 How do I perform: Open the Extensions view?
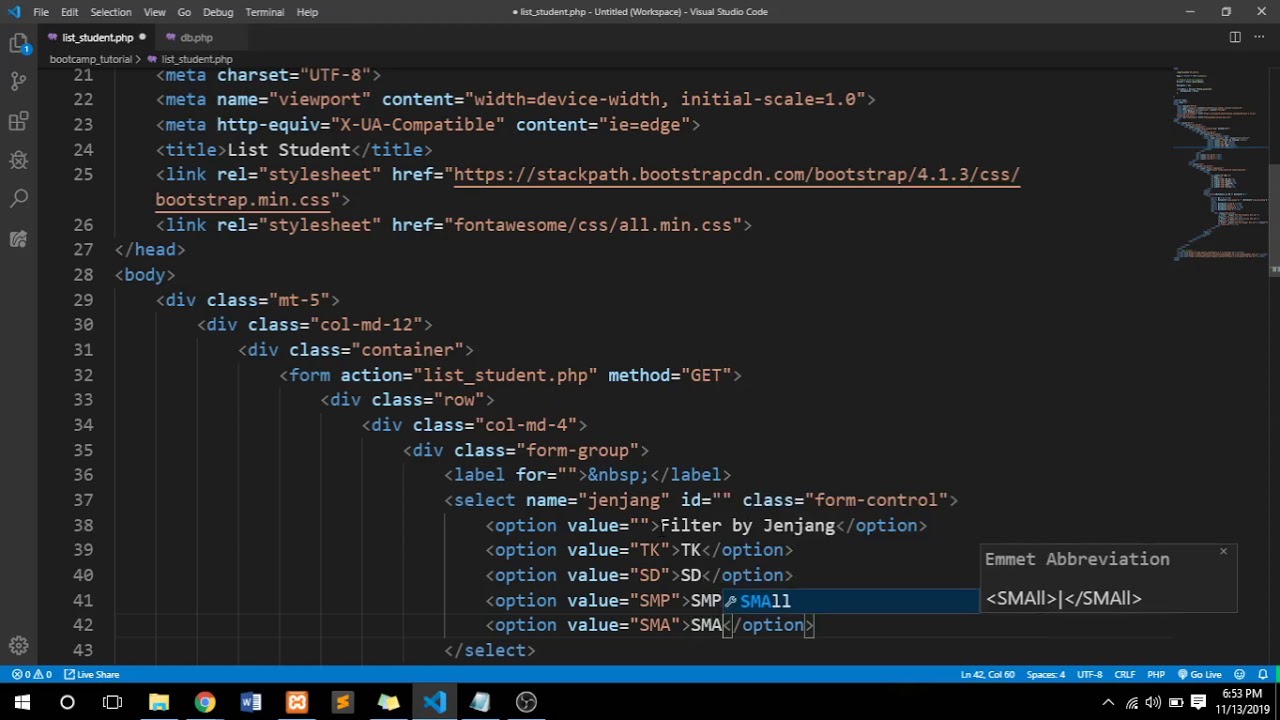[18, 122]
